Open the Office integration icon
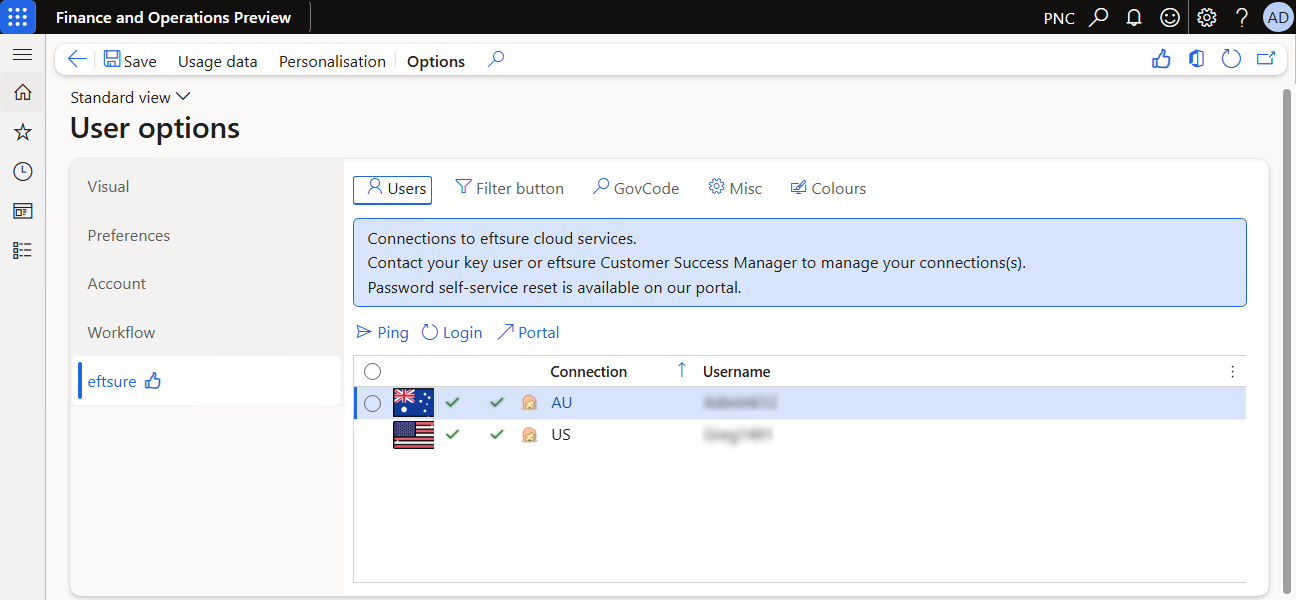 click(1196, 60)
